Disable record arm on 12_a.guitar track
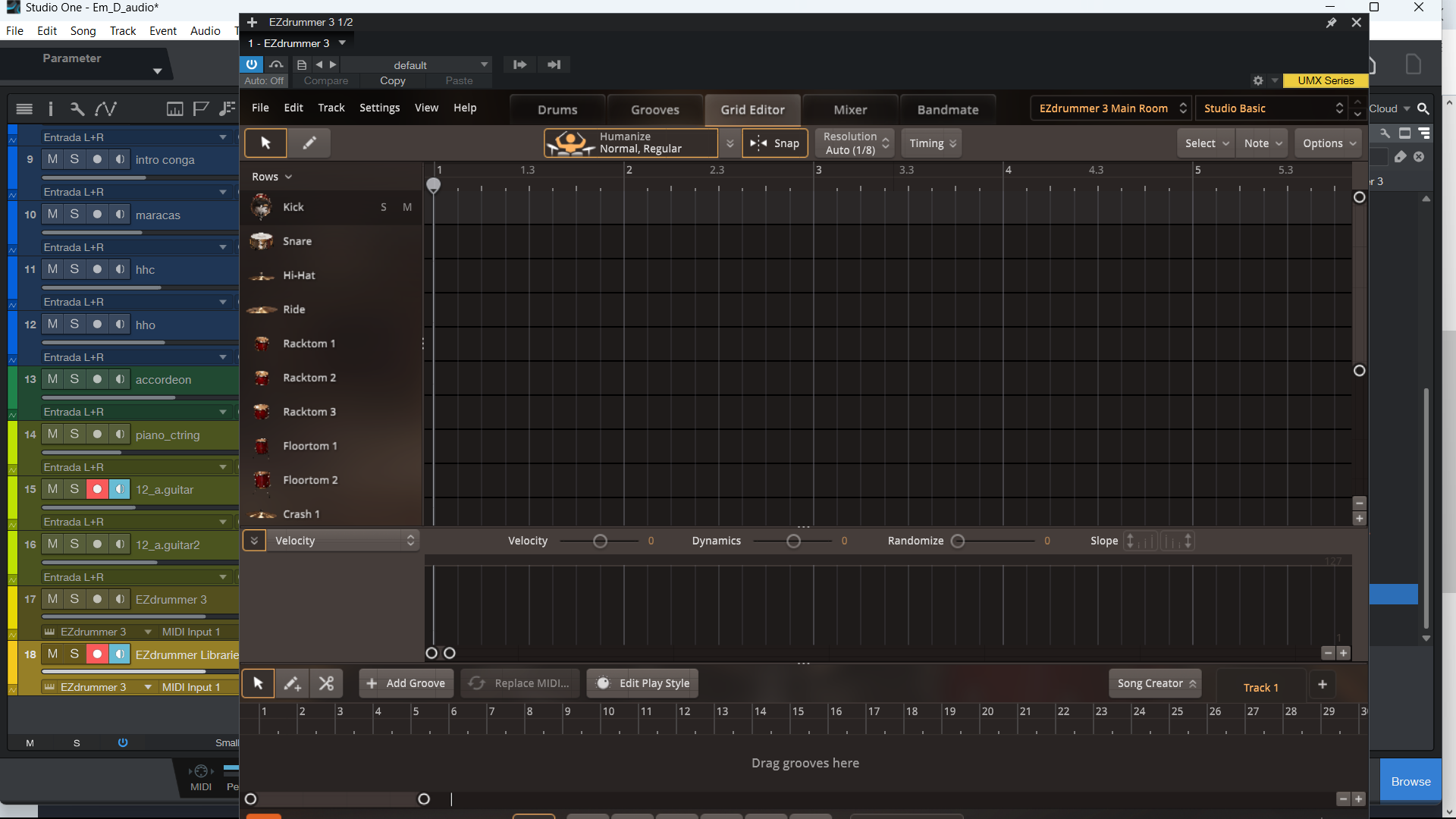The image size is (1456, 819). point(97,489)
